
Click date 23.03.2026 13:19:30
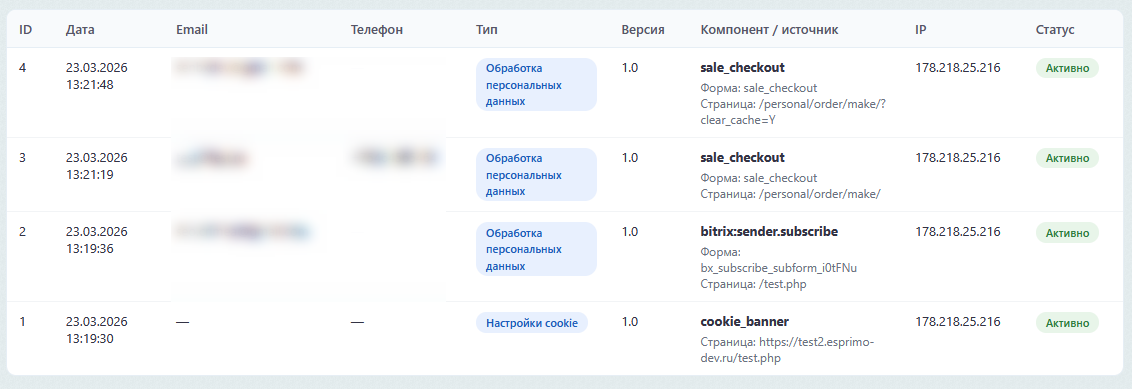click(x=96, y=330)
